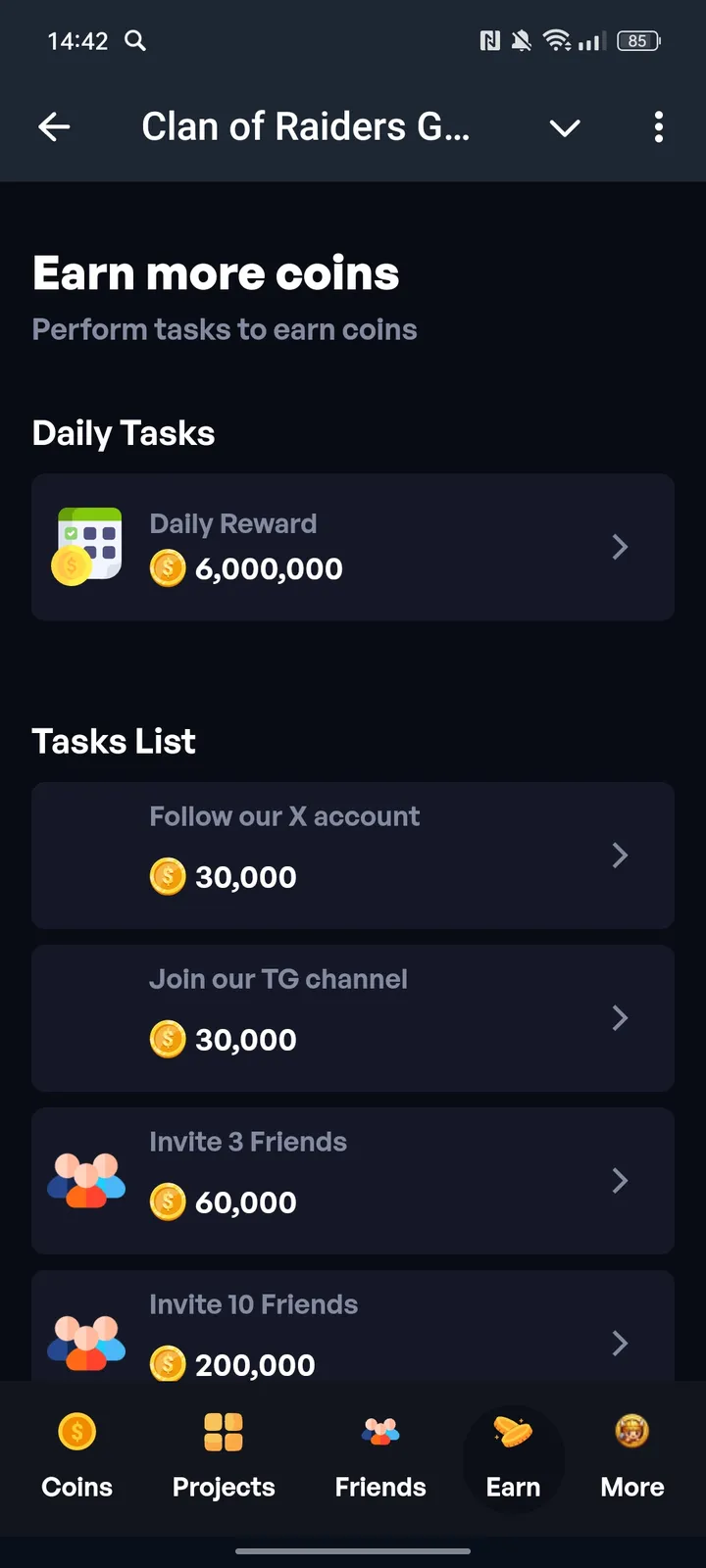Click the Daily Reward calendar icon
Viewport: 706px width, 1568px height.
87,546
